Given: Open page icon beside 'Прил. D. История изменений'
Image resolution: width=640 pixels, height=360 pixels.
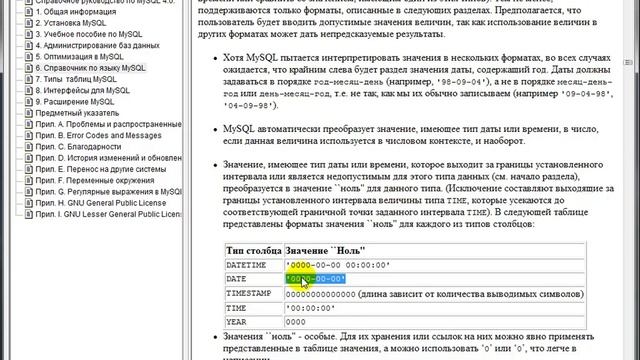Looking at the screenshot, I should tap(29, 158).
